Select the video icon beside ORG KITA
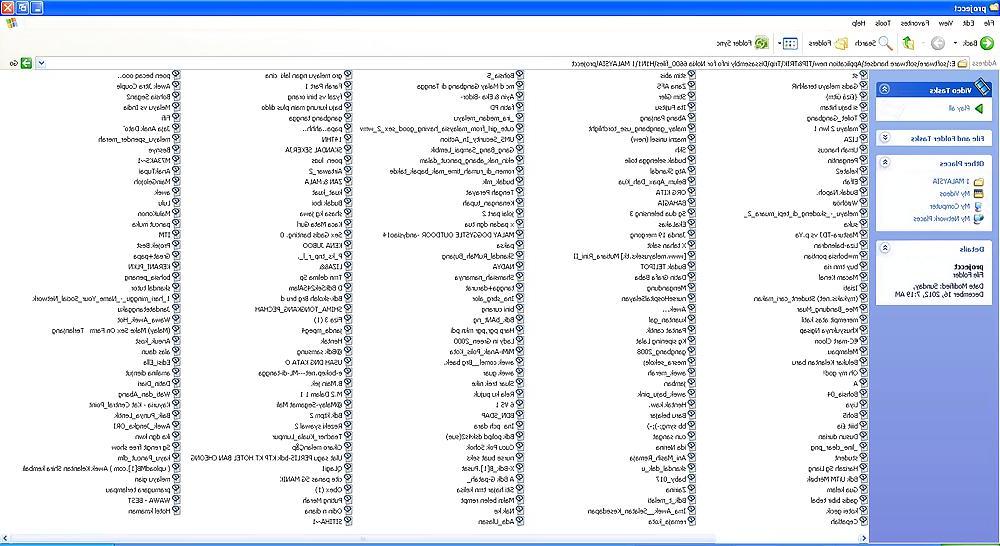 pyautogui.click(x=691, y=192)
